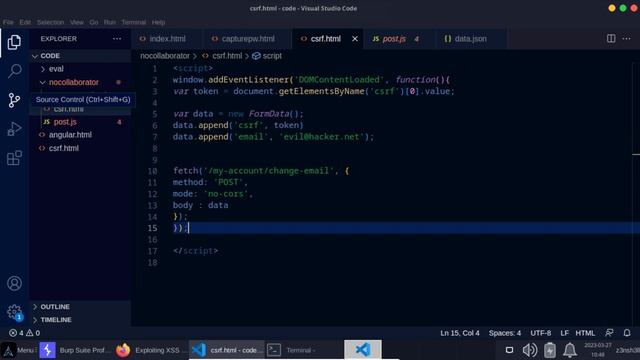Open the battery indicator in system tray
640x360 pixels.
coord(550,350)
